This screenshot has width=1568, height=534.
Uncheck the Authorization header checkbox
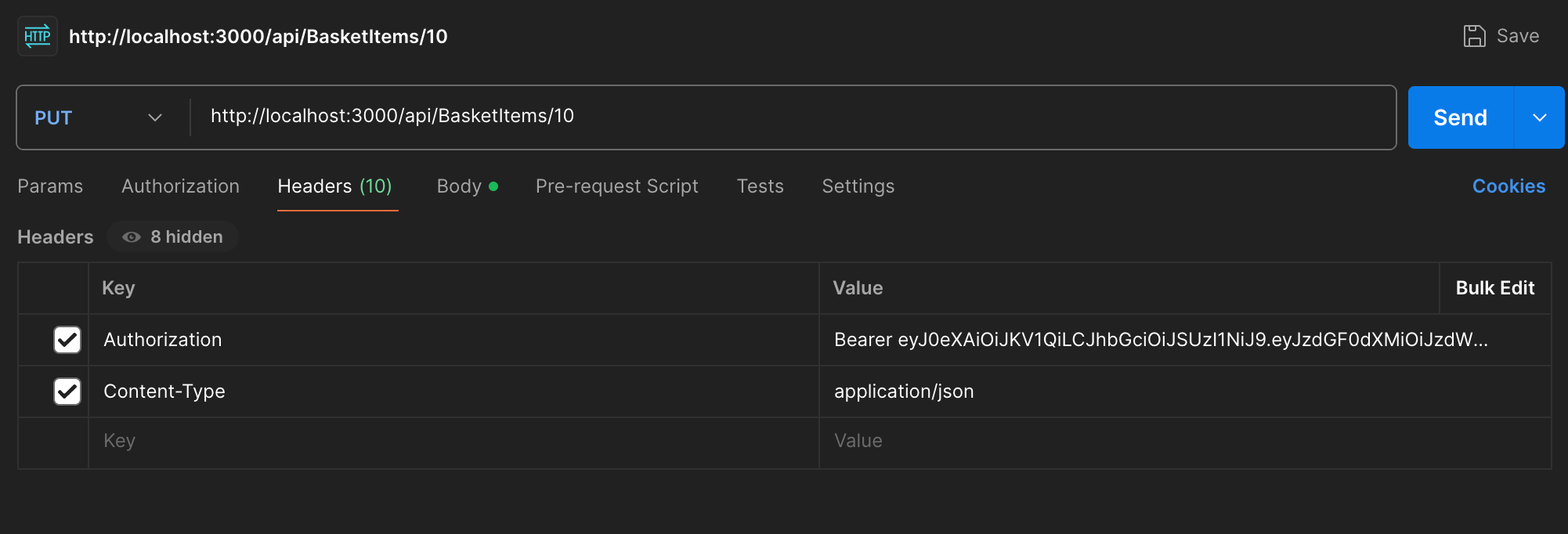coord(67,340)
